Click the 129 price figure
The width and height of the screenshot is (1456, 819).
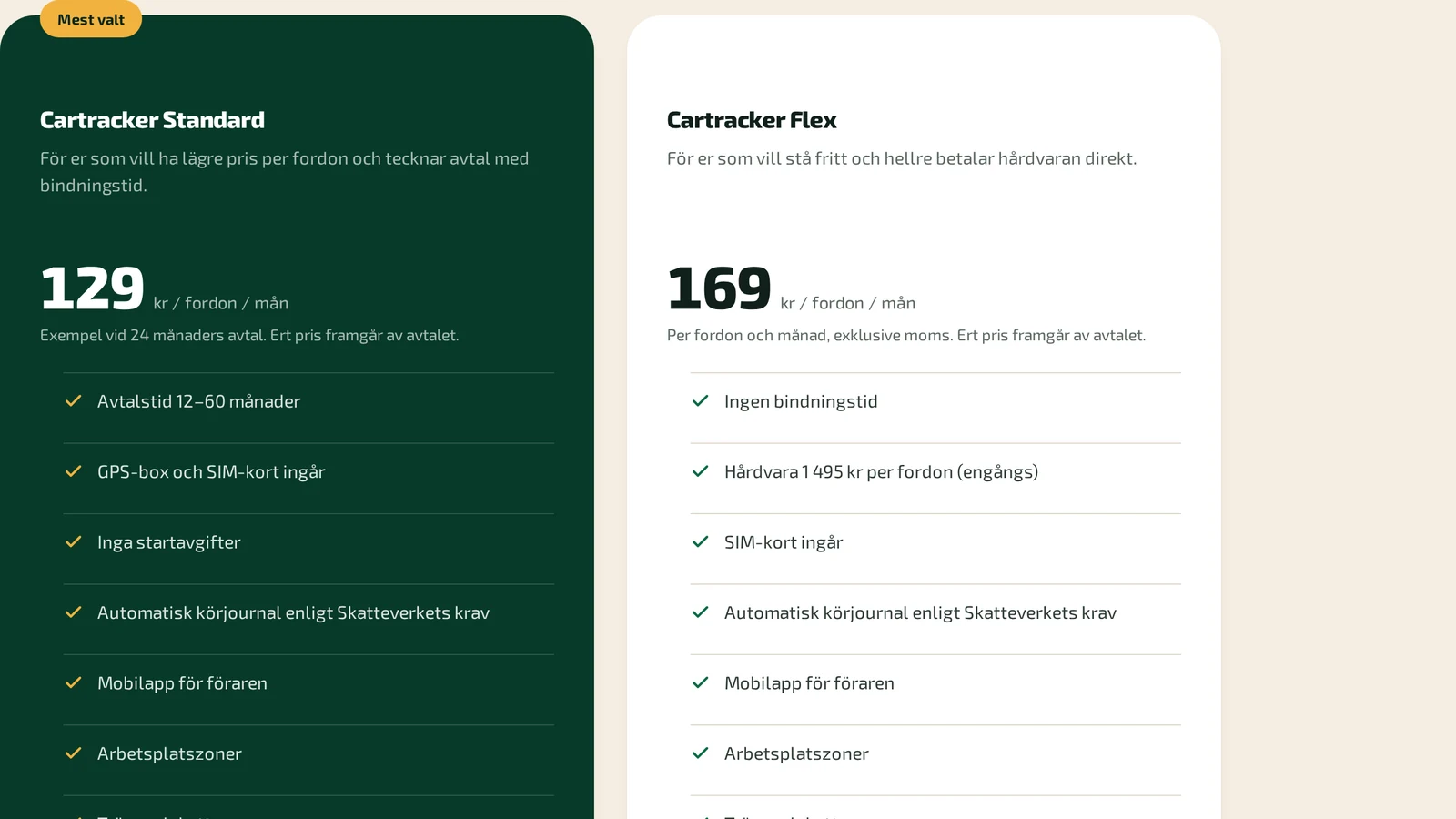tap(92, 288)
